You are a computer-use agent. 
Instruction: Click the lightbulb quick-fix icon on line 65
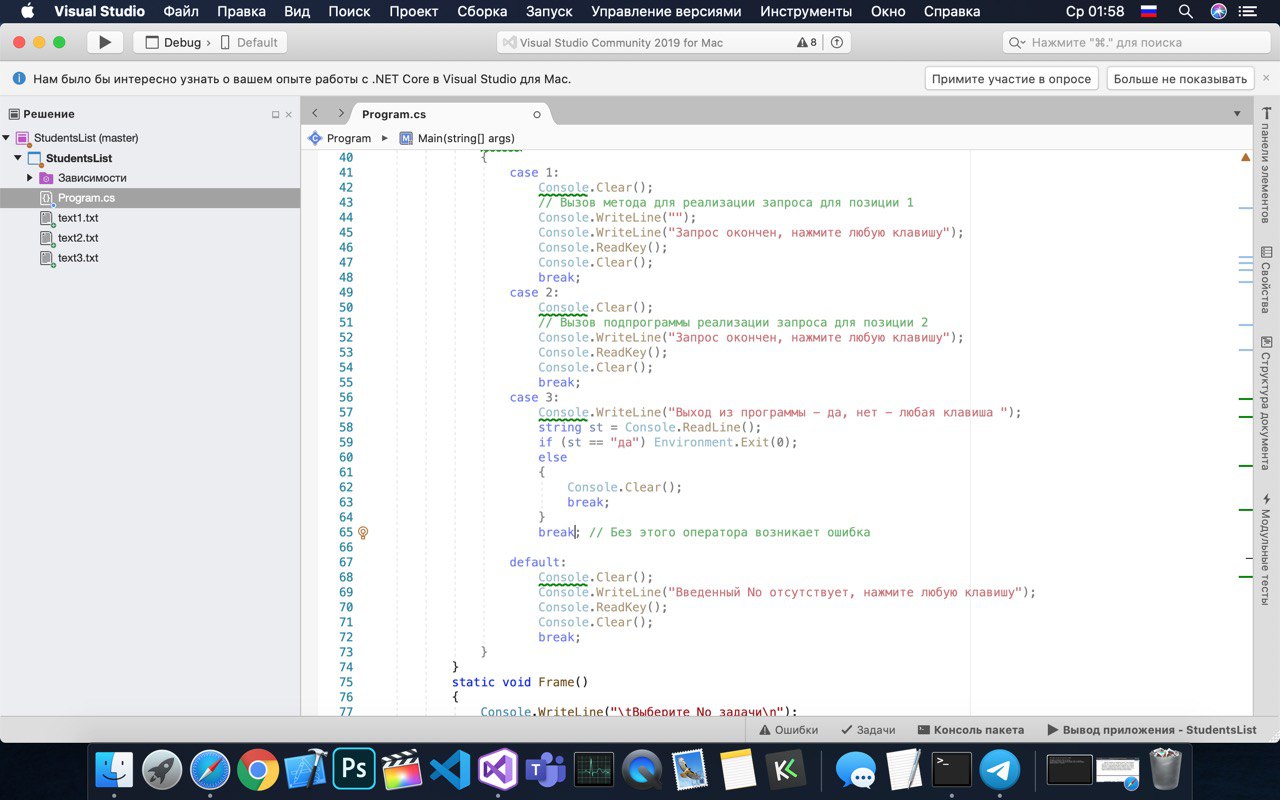point(363,533)
